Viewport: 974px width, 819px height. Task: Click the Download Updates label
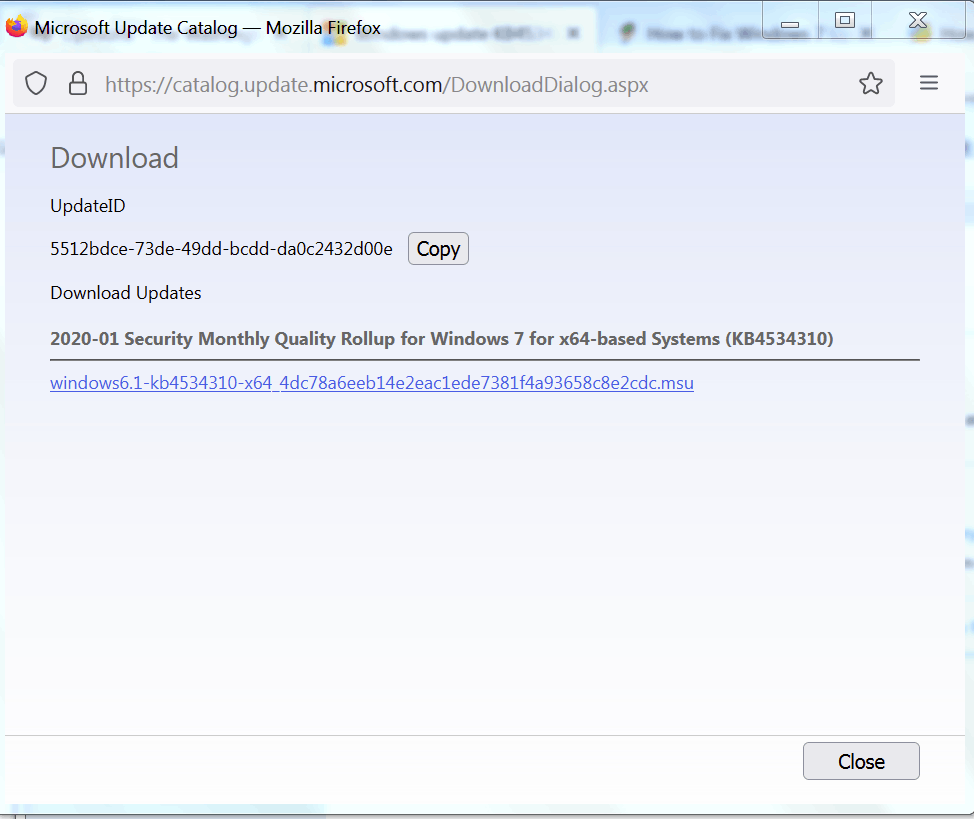tap(126, 293)
